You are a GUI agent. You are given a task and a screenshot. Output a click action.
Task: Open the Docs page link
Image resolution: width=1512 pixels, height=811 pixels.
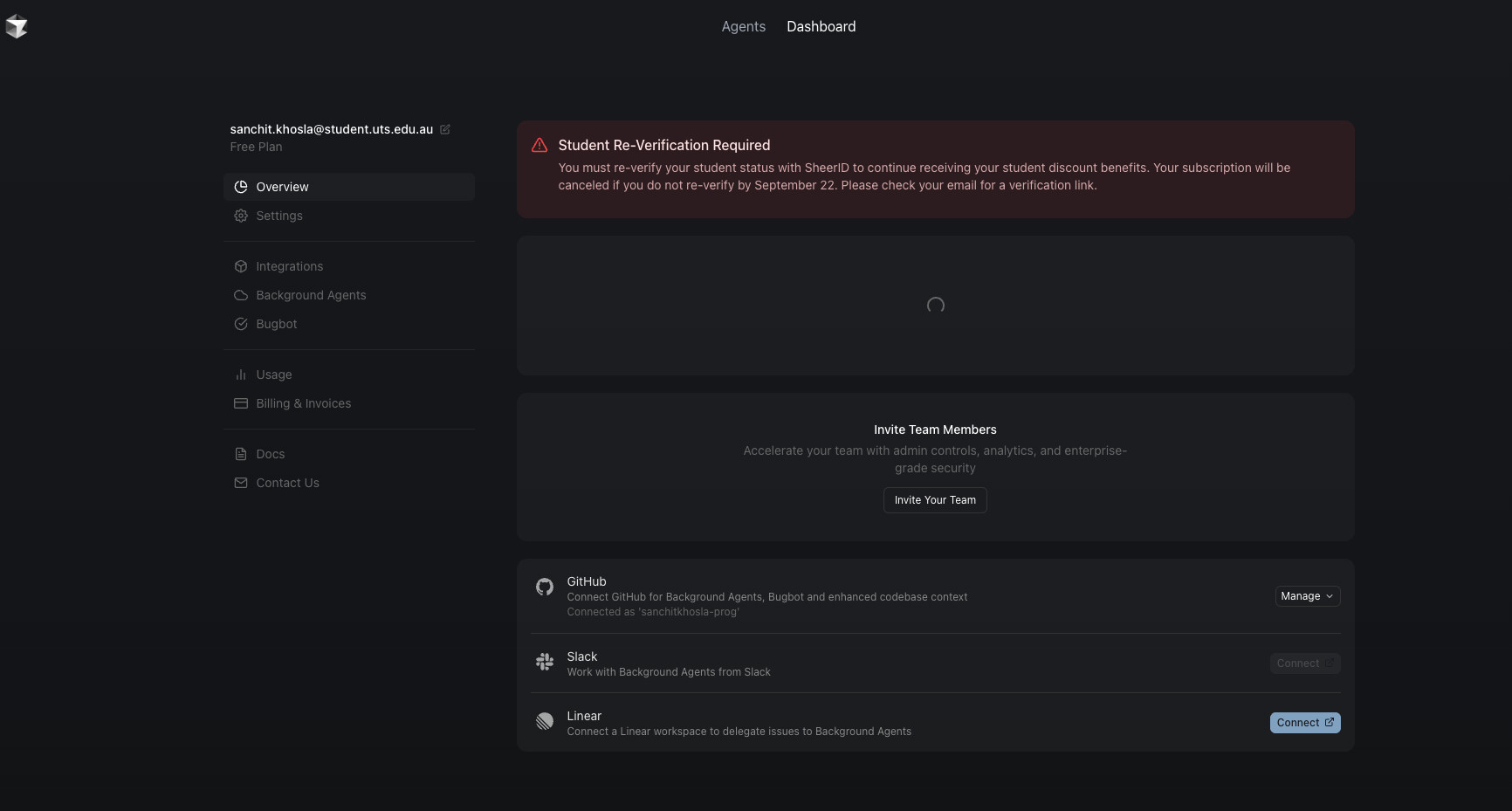(270, 454)
